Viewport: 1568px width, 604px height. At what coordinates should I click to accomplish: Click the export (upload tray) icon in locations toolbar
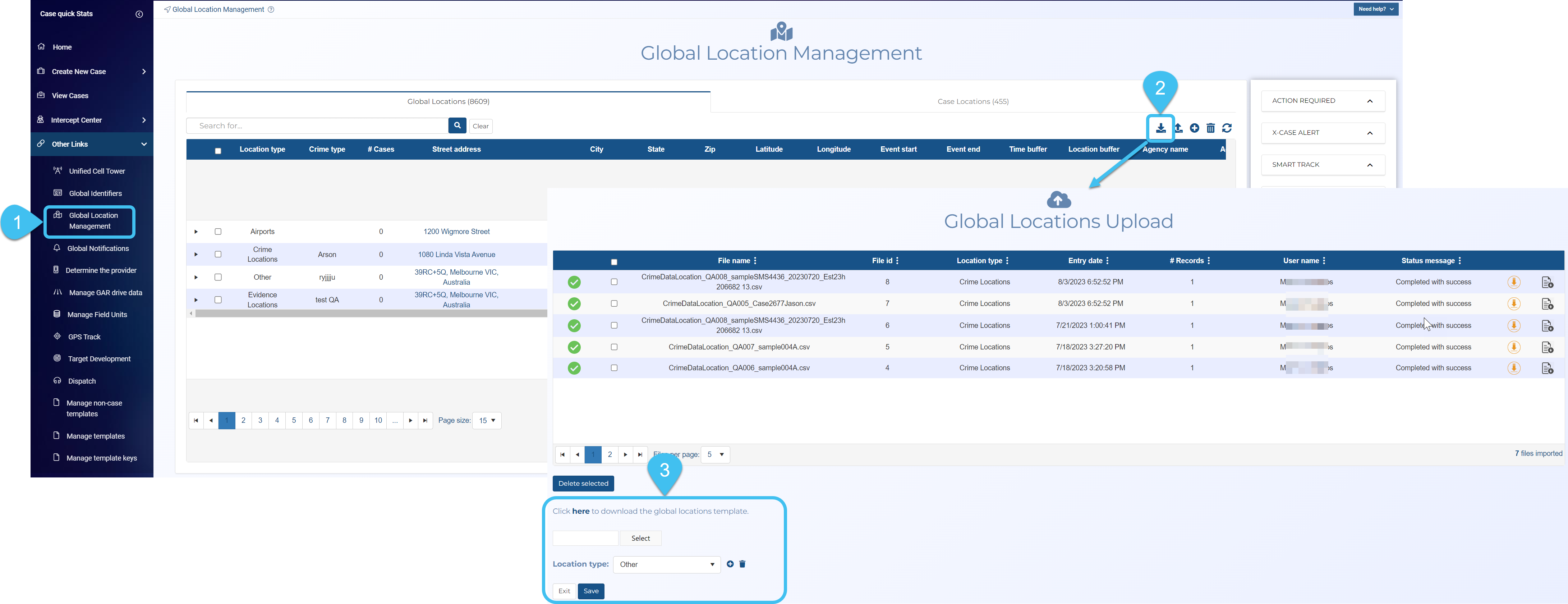tap(1178, 128)
